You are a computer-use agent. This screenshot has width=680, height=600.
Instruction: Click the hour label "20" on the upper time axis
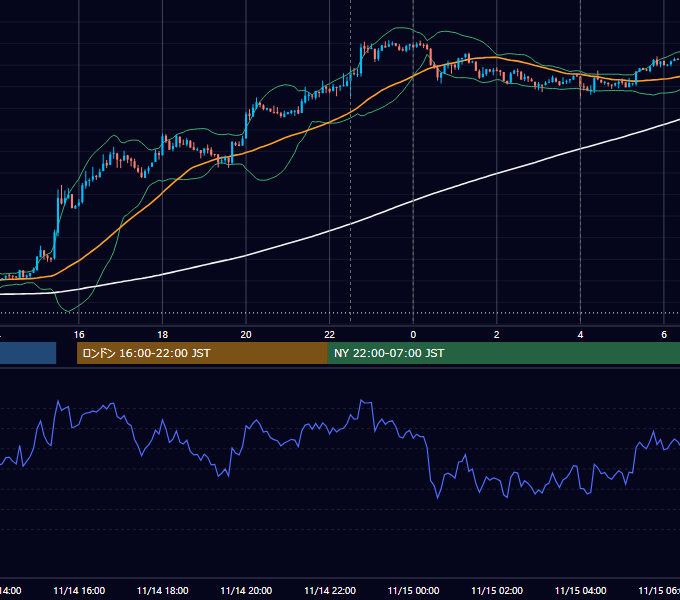pyautogui.click(x=246, y=335)
